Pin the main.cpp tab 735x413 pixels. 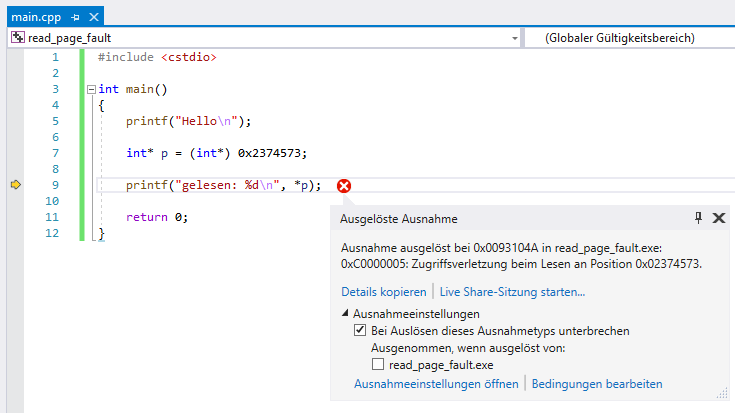[75, 18]
